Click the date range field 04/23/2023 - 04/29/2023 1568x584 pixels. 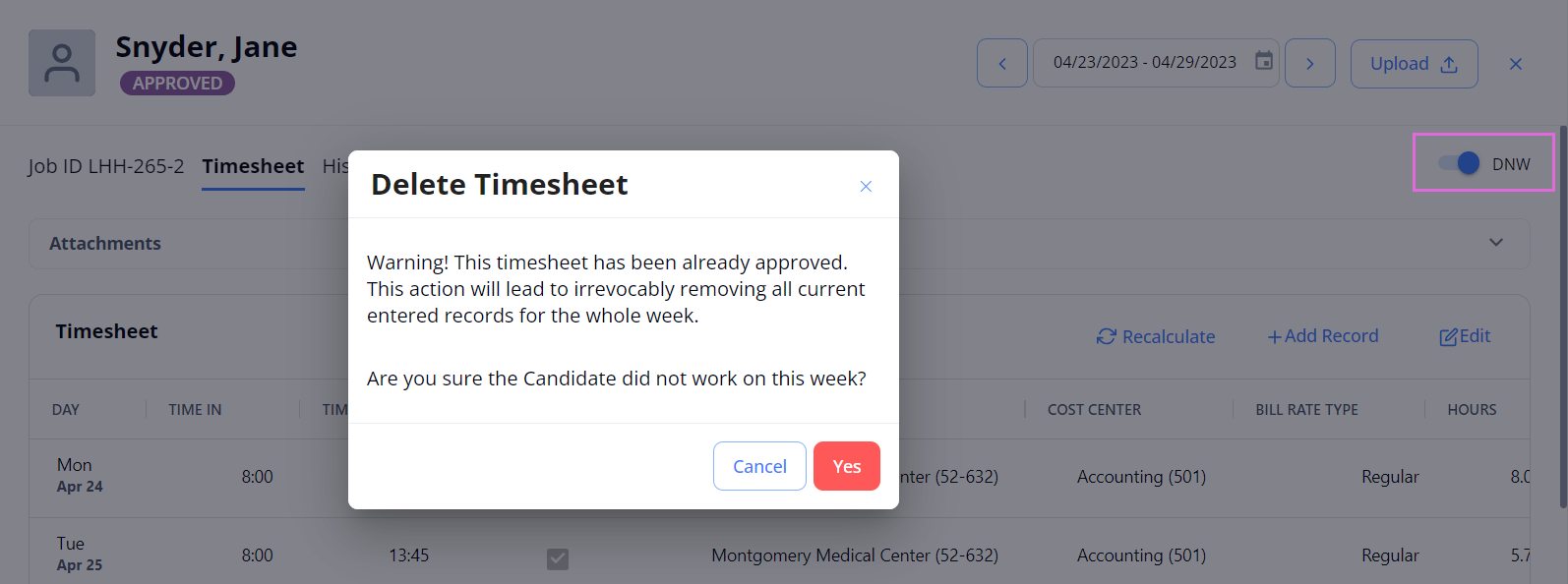[1156, 64]
